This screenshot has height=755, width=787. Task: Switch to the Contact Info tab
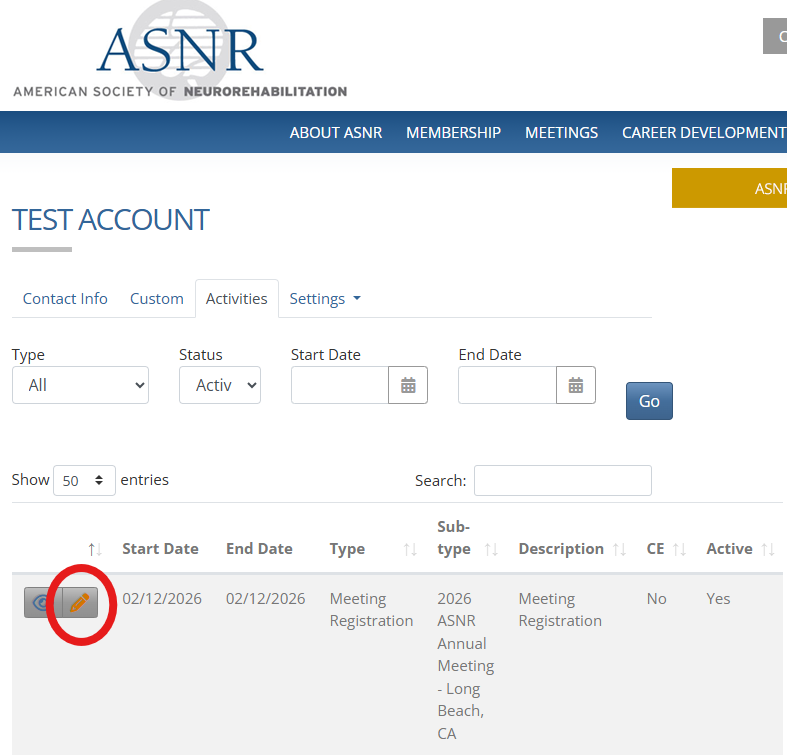[65, 299]
